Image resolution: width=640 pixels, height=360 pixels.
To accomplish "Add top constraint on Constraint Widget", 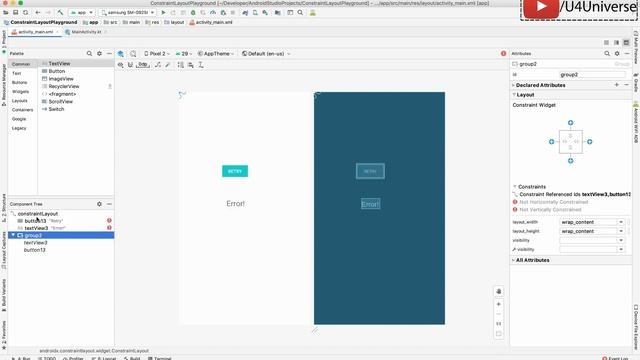I will point(571,123).
